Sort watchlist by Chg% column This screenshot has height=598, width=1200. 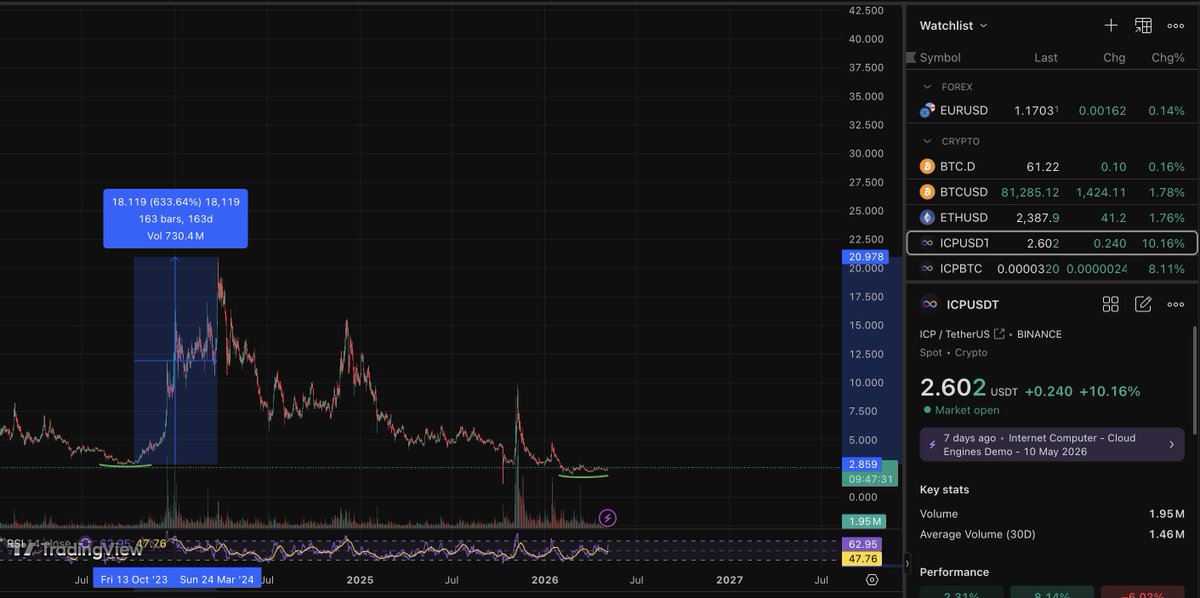coord(1168,58)
